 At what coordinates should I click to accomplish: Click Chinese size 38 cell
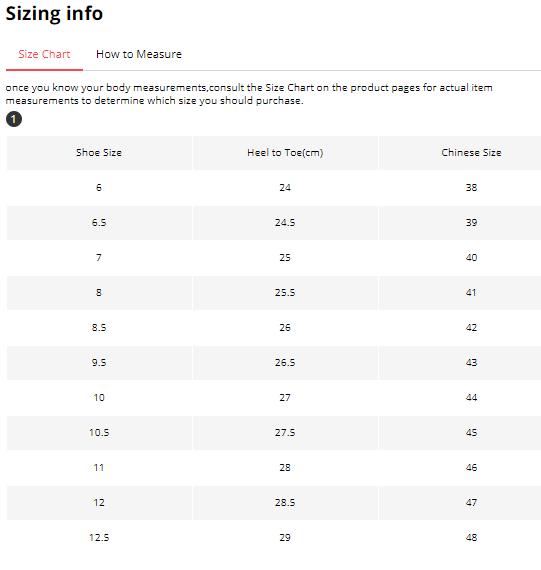click(x=471, y=188)
